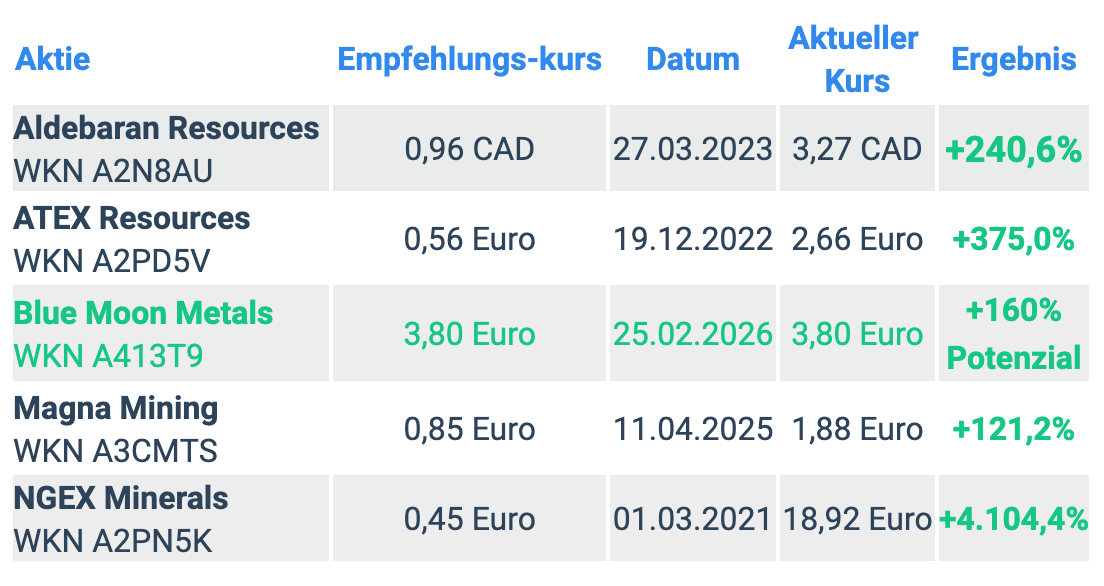Select the 18,92 Euro current price

click(857, 520)
